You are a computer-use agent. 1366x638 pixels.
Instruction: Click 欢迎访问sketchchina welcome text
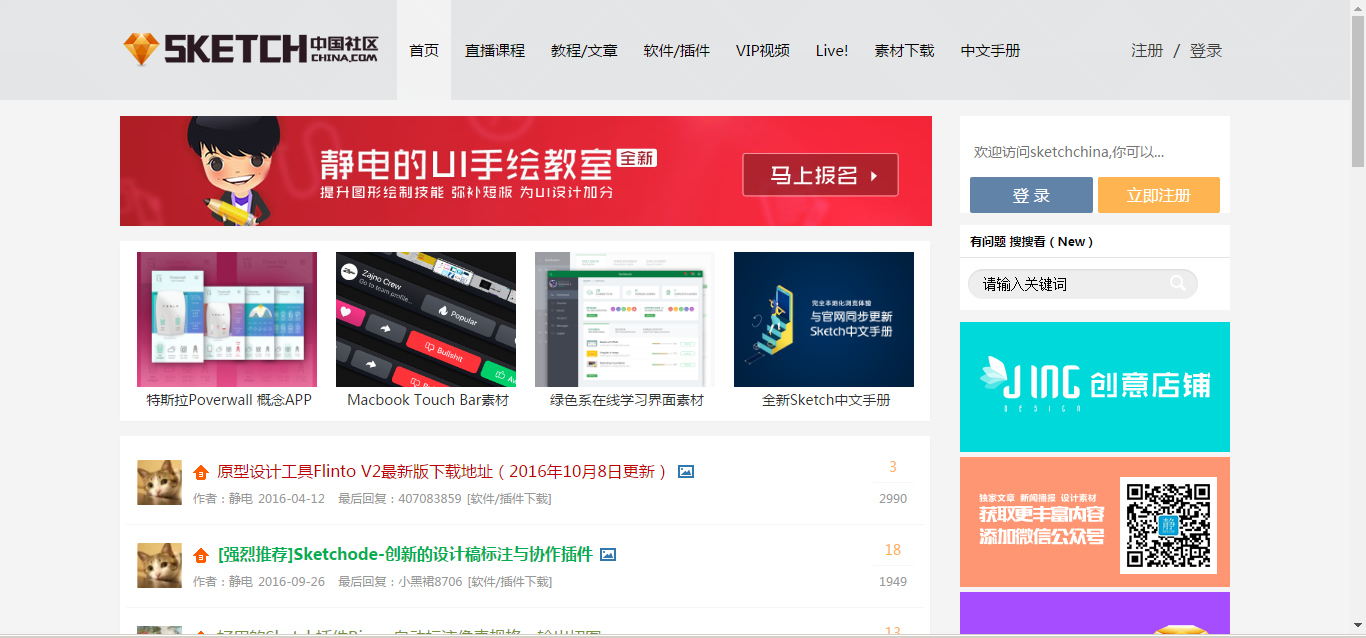click(1069, 152)
